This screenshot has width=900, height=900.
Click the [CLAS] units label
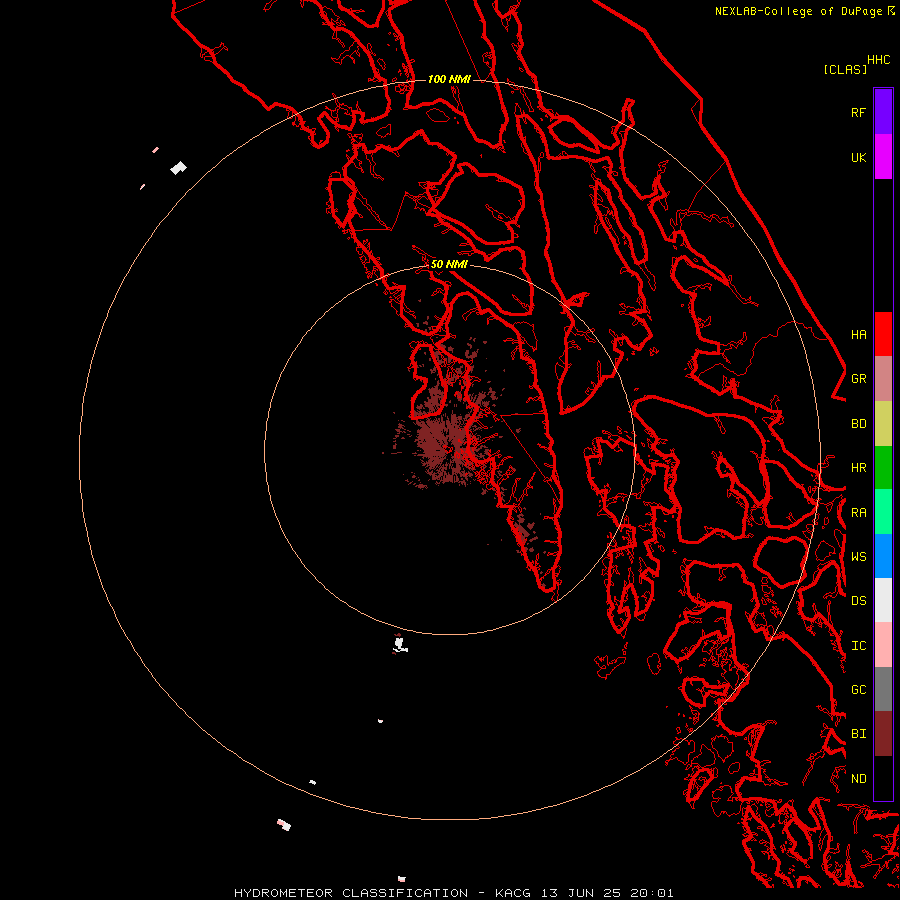[x=845, y=69]
